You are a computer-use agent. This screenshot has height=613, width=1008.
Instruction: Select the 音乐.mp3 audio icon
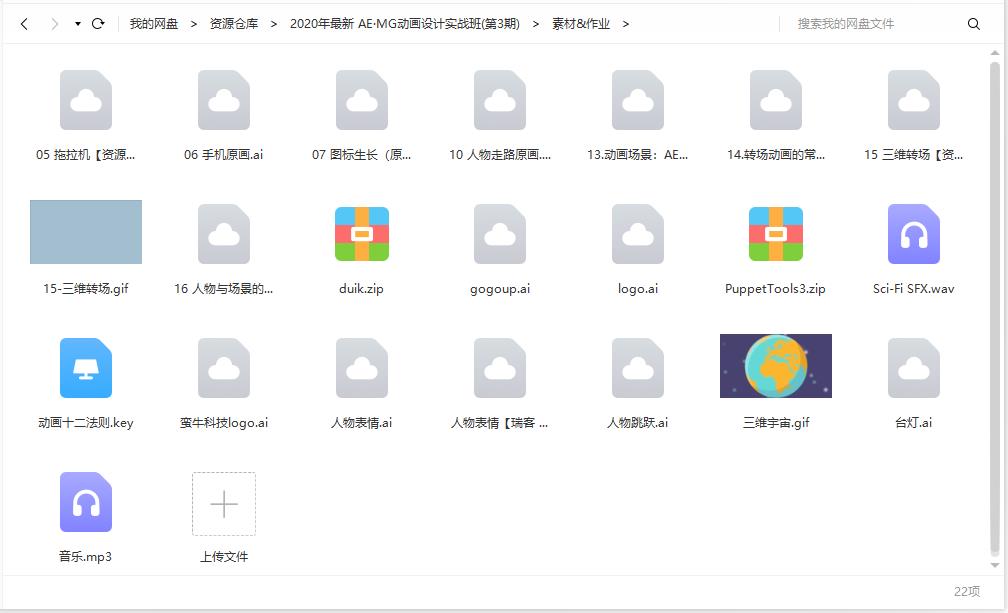tap(86, 502)
